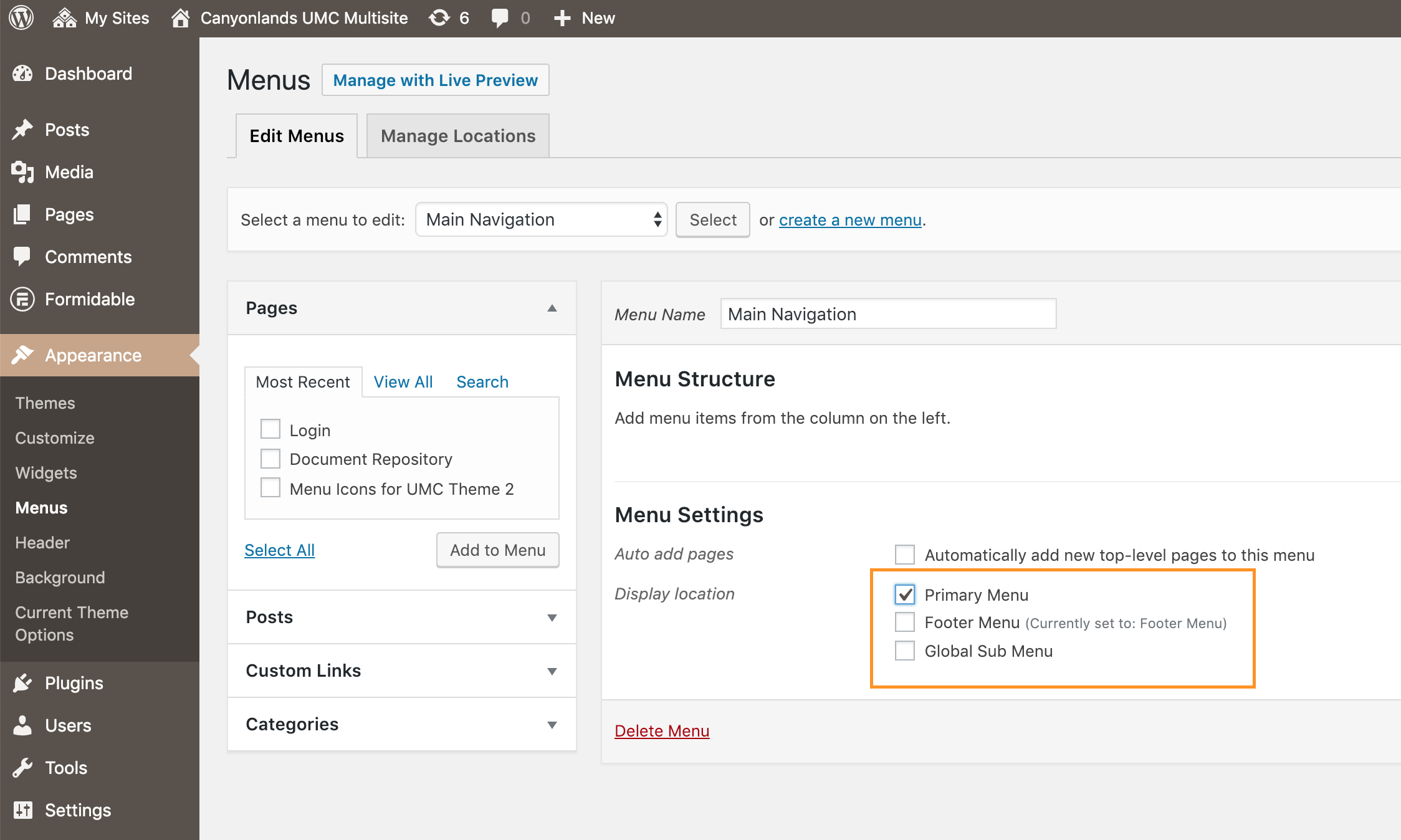Open the Select a menu to edit dropdown
The height and width of the screenshot is (840, 1401).
[542, 219]
